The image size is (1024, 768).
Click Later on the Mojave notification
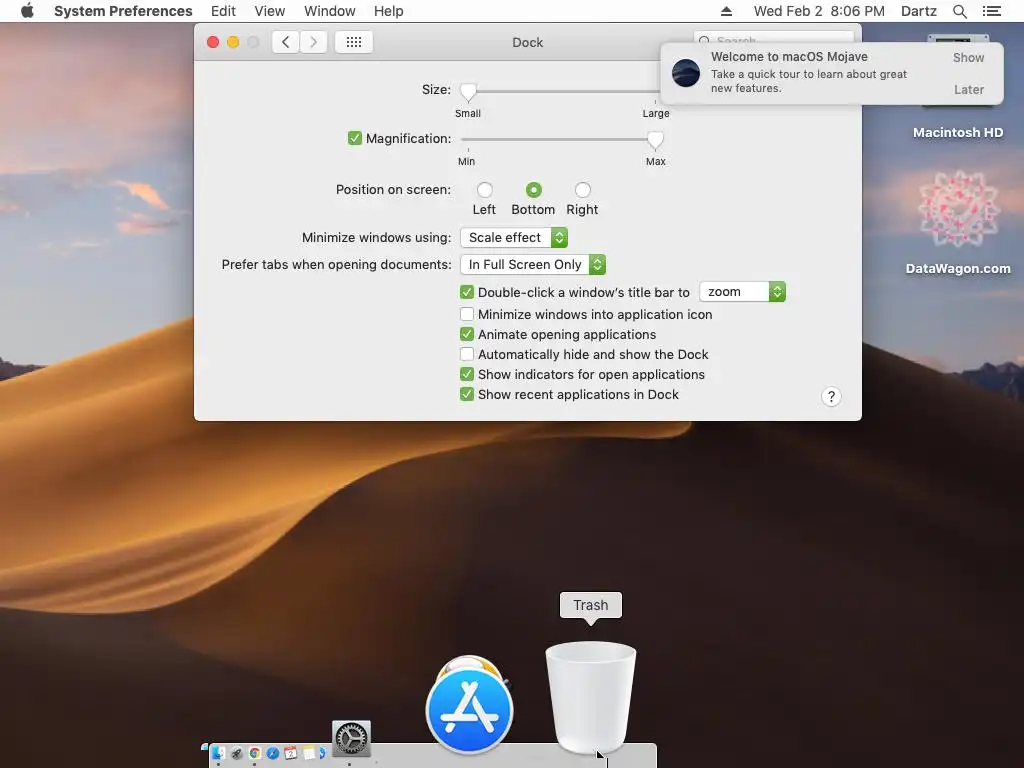coord(968,89)
